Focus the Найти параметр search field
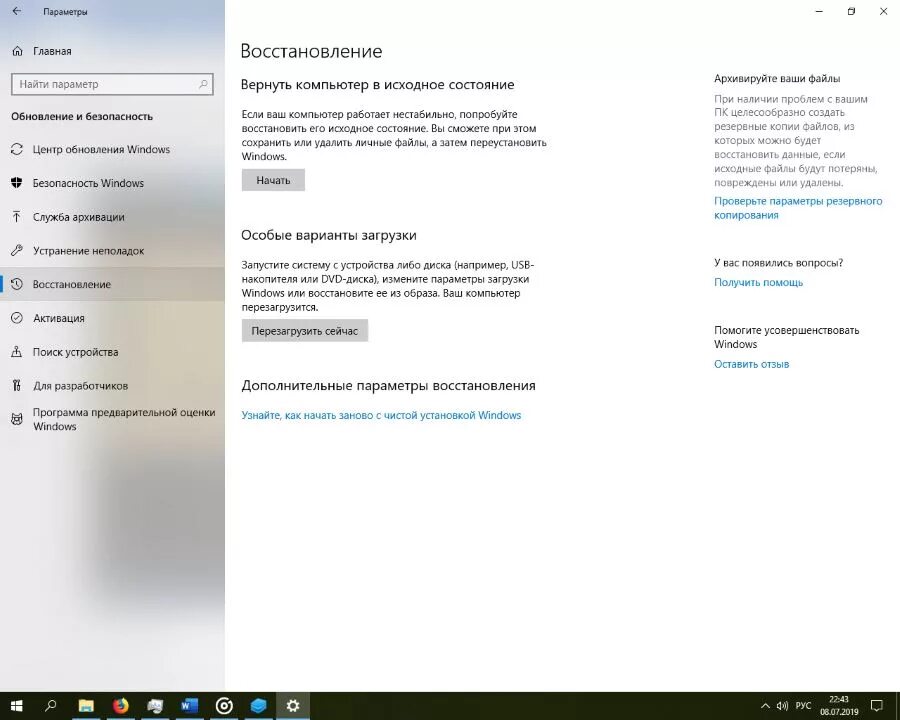 point(112,84)
